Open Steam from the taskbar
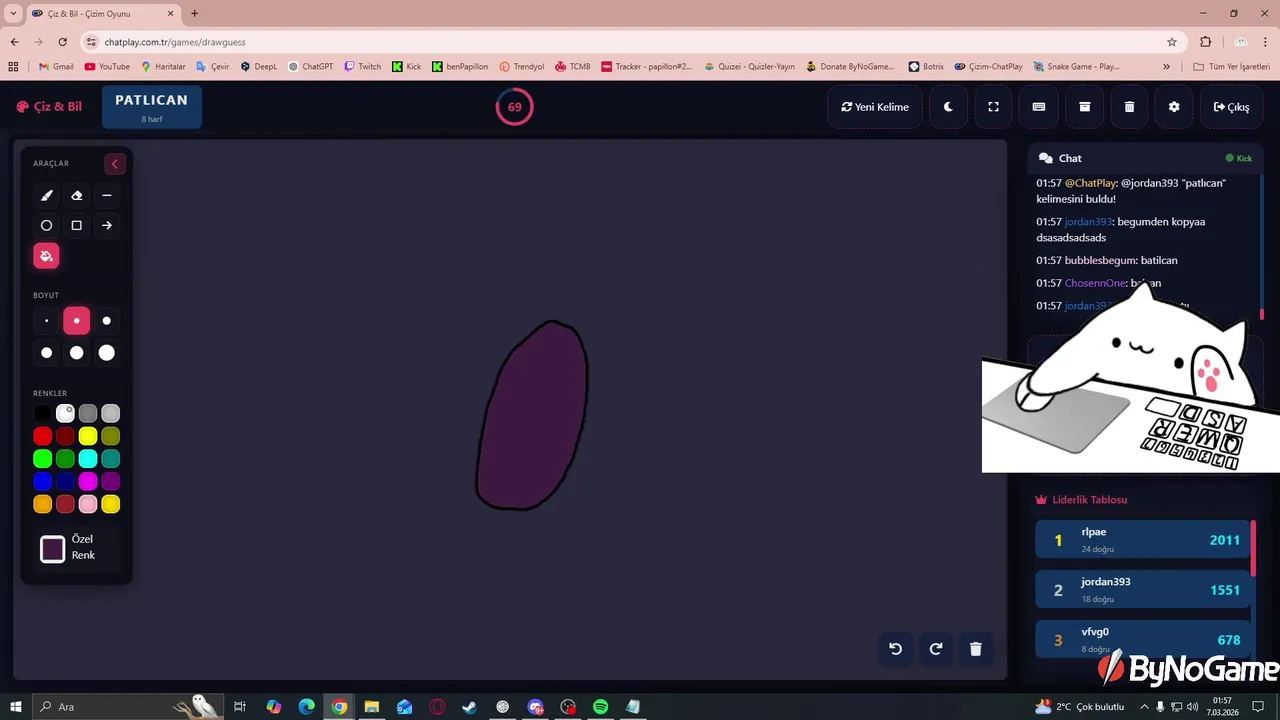This screenshot has height=720, width=1280. tap(469, 707)
